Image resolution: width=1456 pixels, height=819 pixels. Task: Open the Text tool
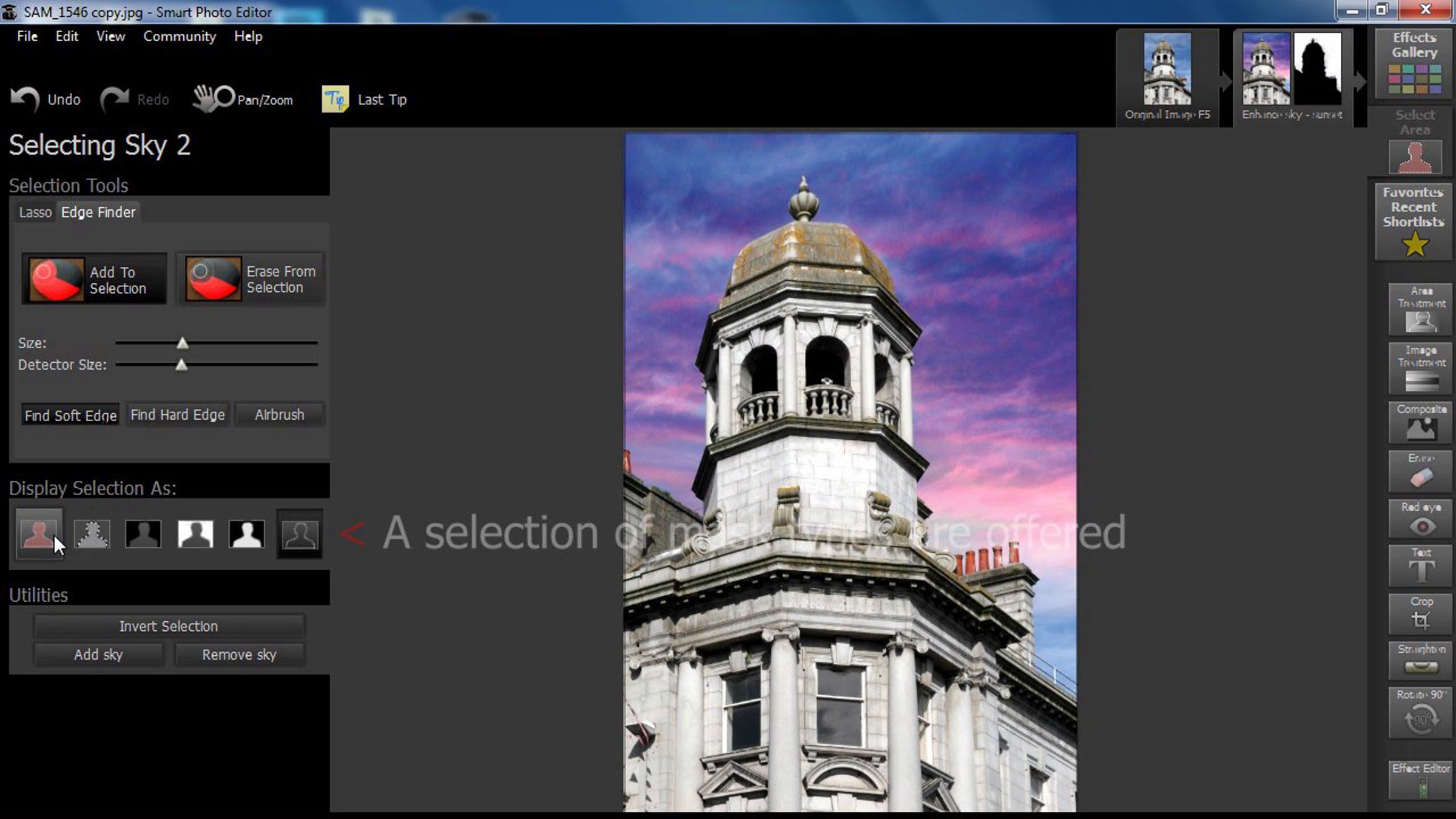tap(1421, 565)
